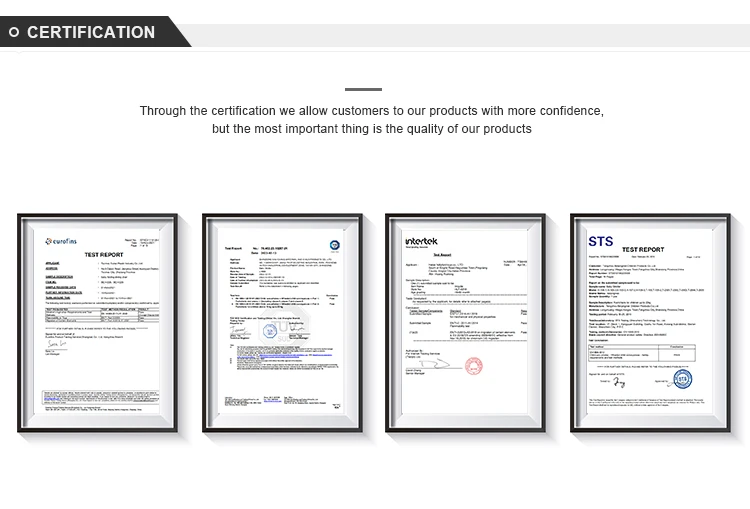
Task: Click the blue STS round stamp seal
Action: click(683, 379)
